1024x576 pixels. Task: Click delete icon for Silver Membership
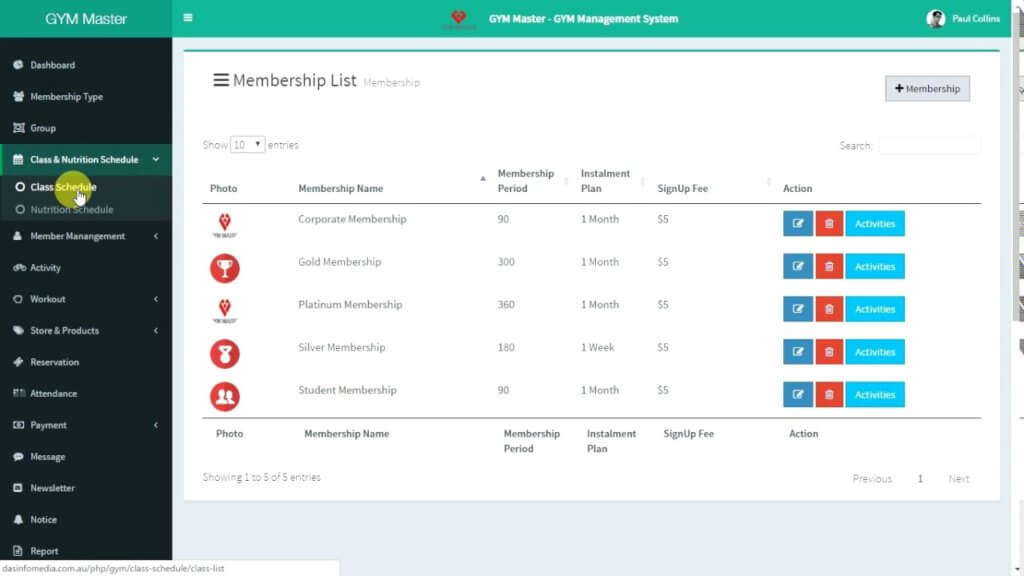(x=829, y=352)
